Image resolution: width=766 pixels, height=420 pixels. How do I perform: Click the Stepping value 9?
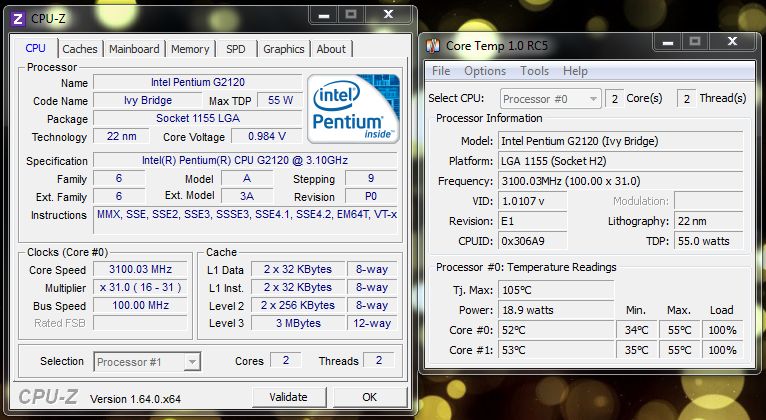371,178
